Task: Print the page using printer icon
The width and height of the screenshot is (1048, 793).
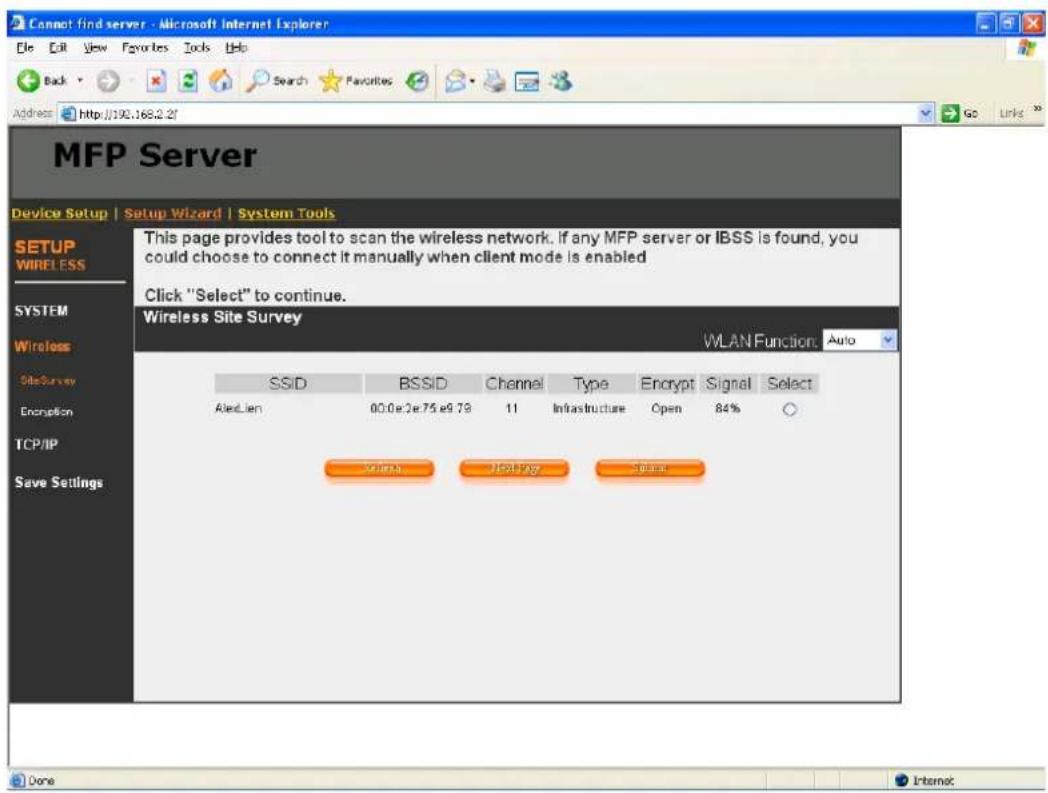Action: coord(495,81)
